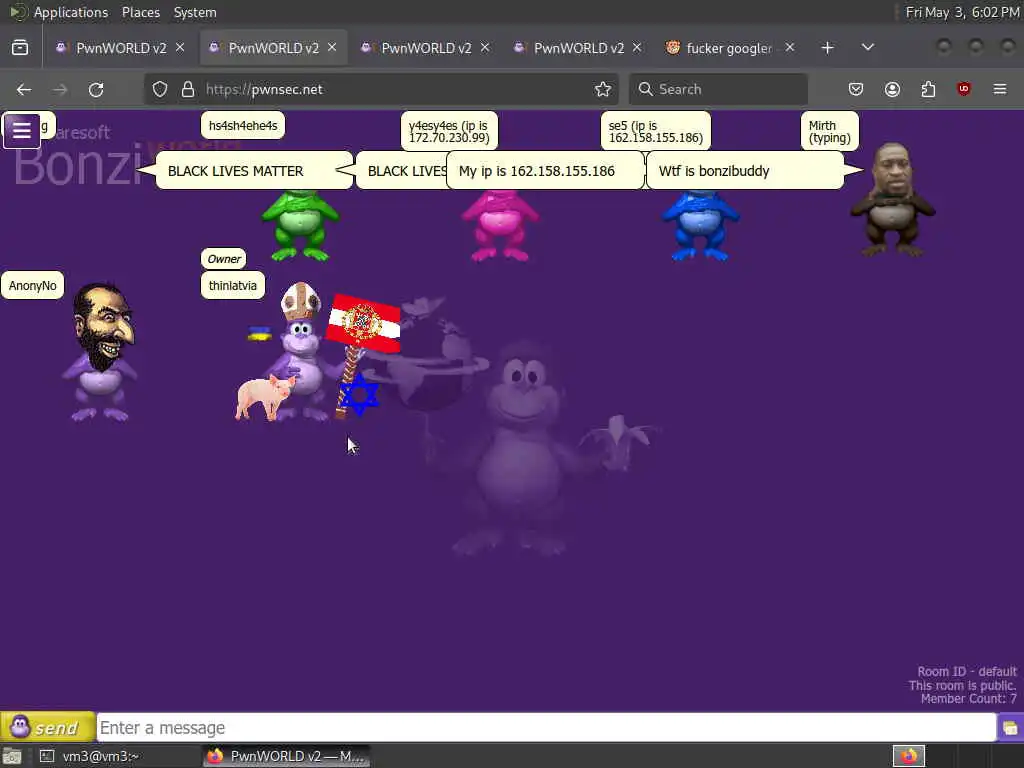
Task: Click the clock showing Fri May 3
Action: [962, 12]
